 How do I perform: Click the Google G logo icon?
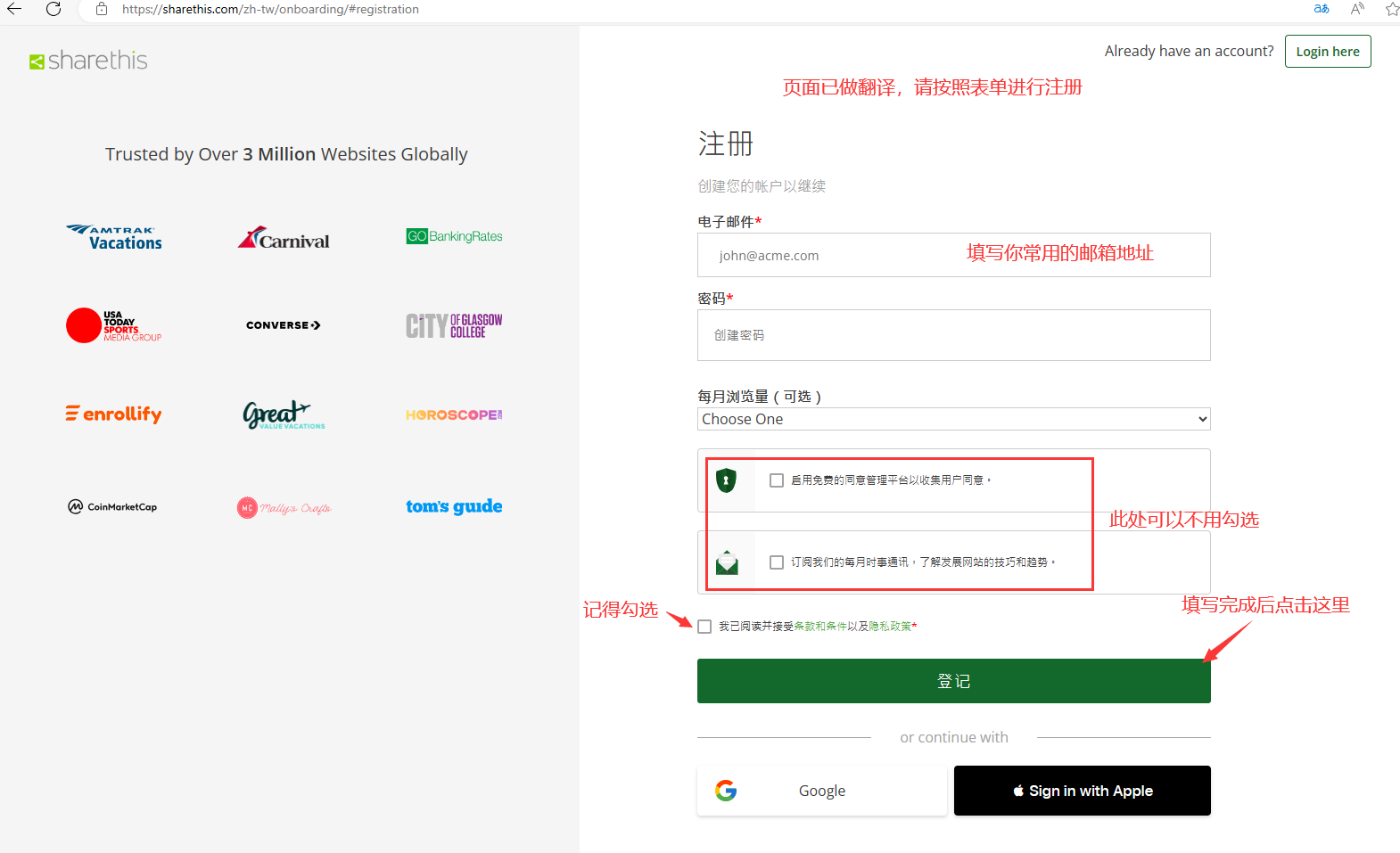pyautogui.click(x=726, y=791)
